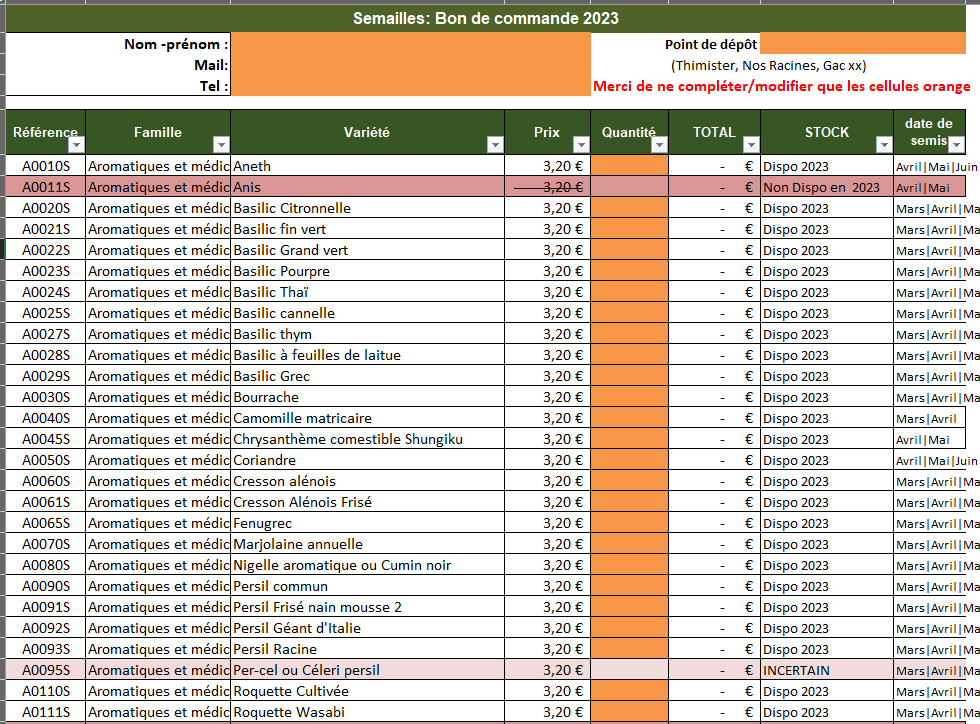Select the price cell for Fenugrec

548,523
